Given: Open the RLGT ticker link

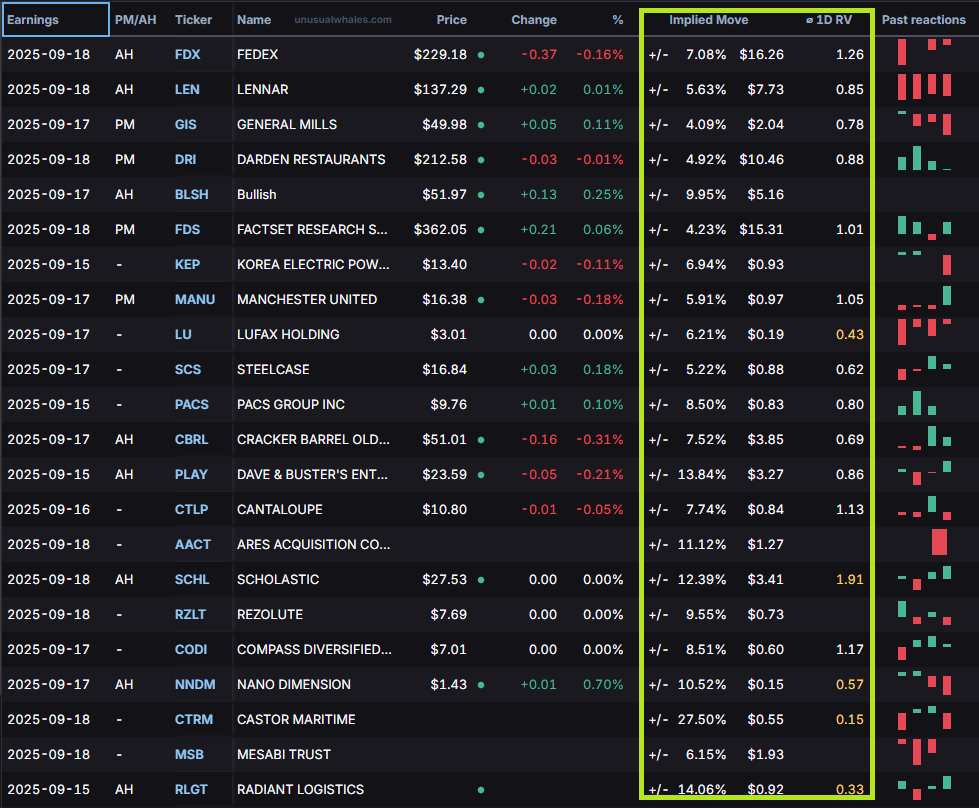Looking at the screenshot, I should (x=191, y=789).
